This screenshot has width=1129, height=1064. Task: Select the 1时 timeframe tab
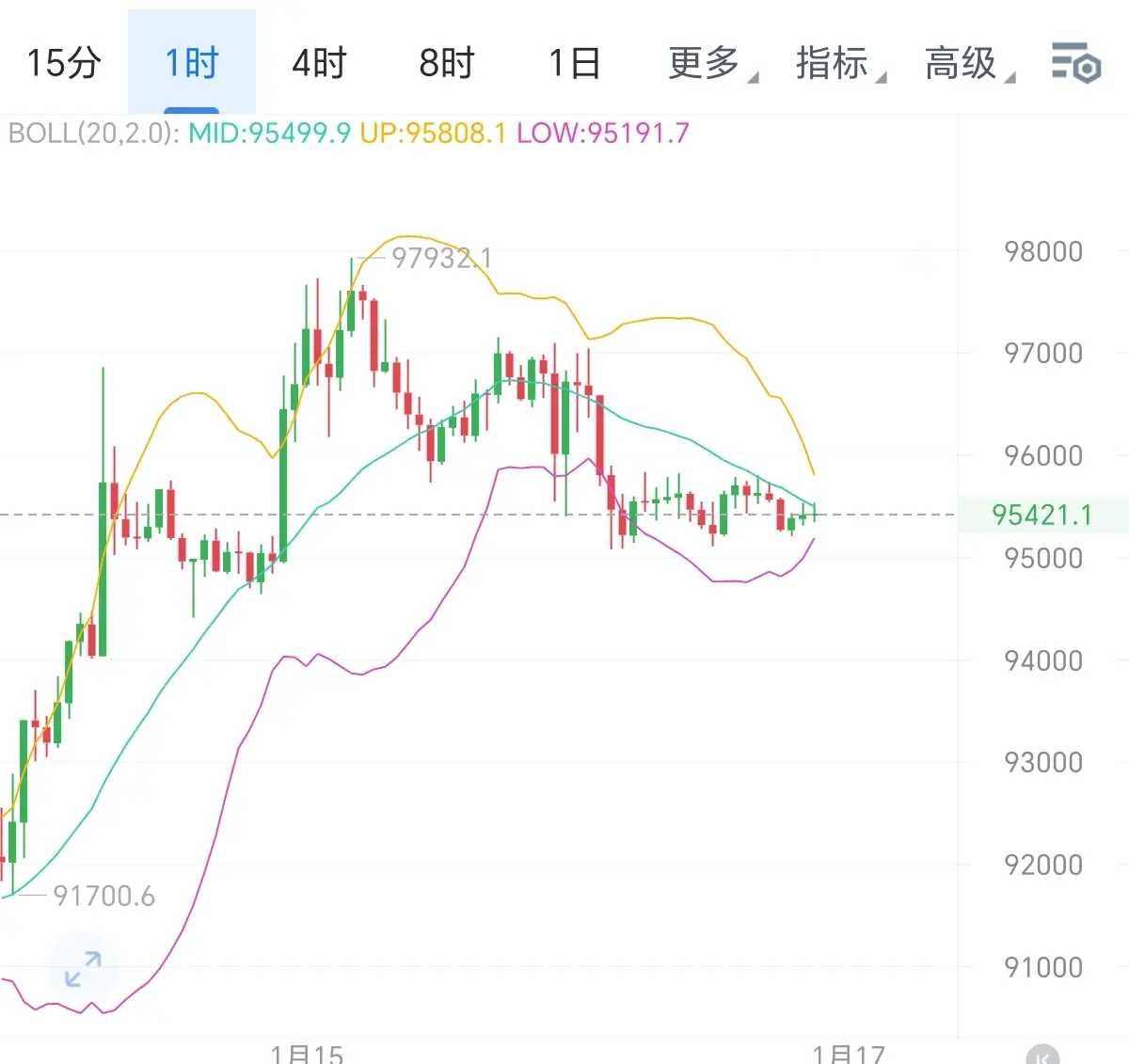pyautogui.click(x=192, y=62)
